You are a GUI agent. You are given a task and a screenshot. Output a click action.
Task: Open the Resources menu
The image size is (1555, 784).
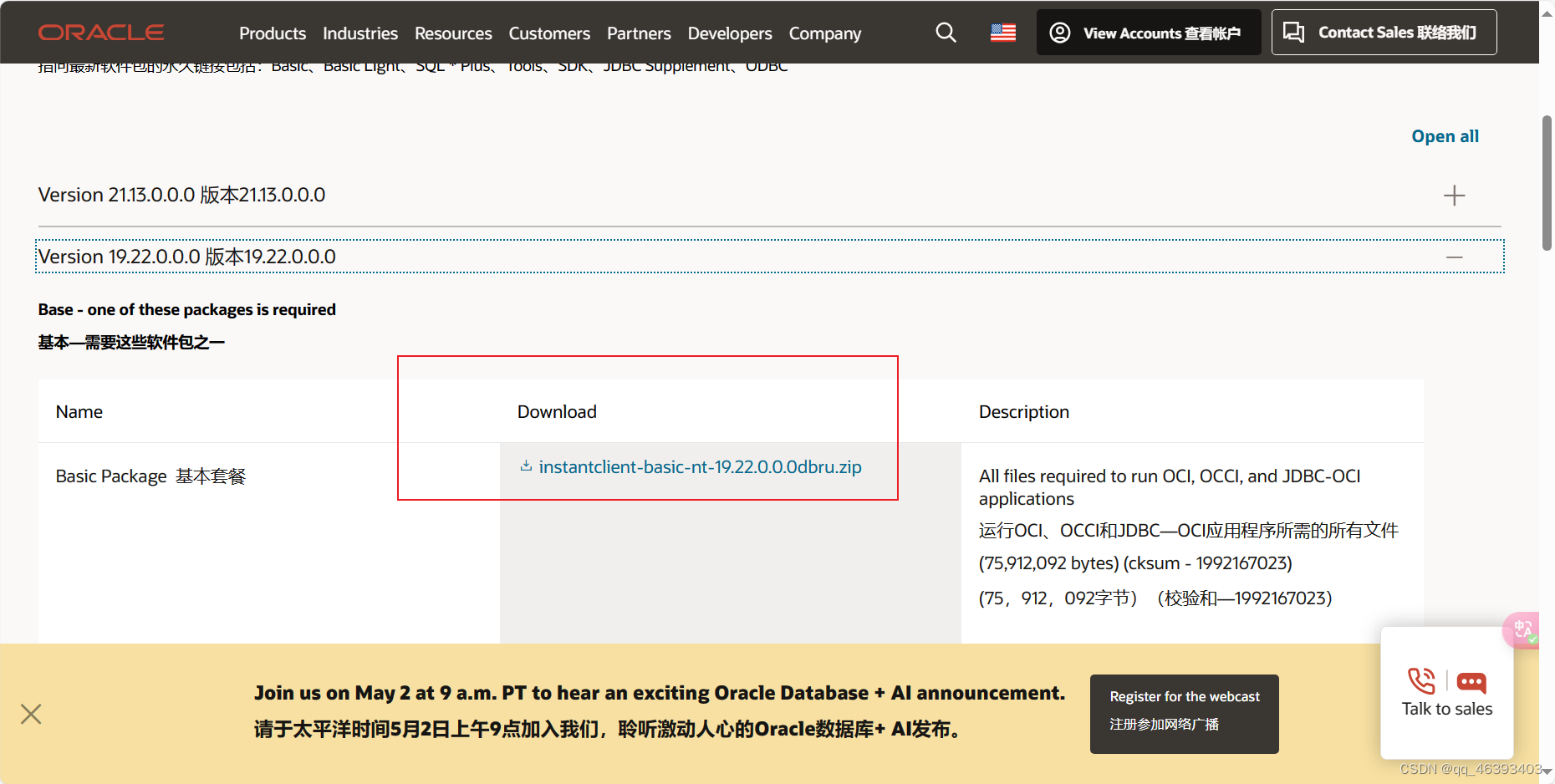453,33
